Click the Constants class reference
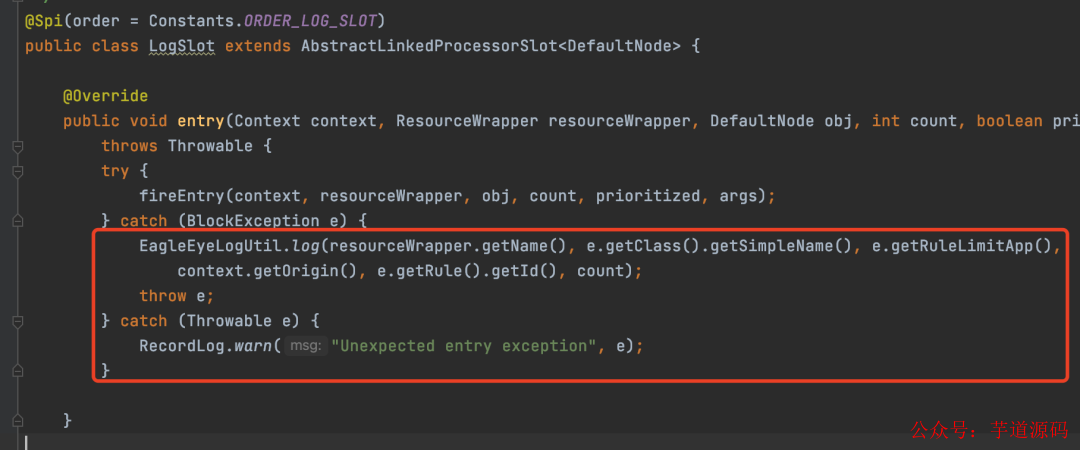 click(191, 21)
